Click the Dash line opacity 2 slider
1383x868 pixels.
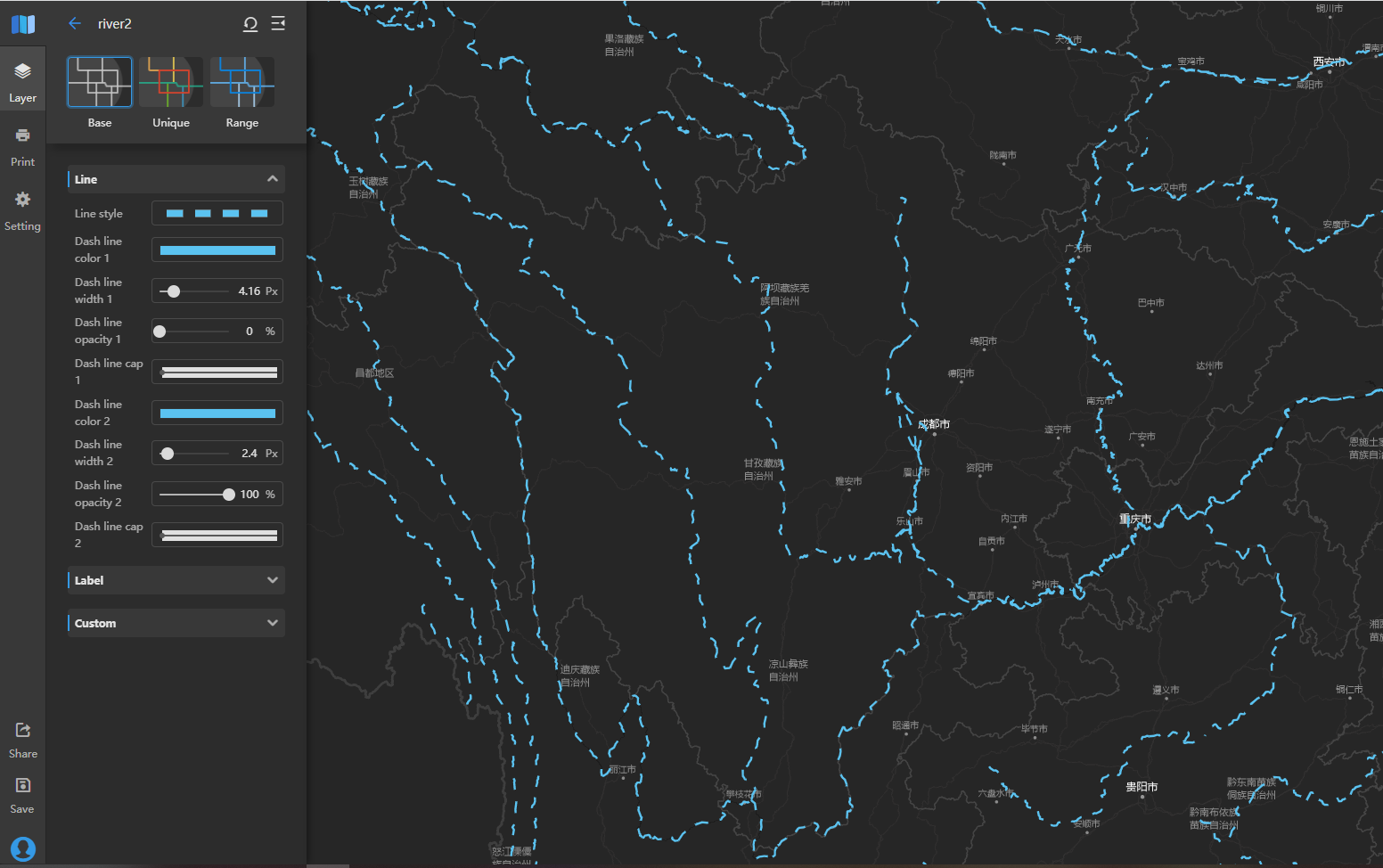tap(194, 495)
